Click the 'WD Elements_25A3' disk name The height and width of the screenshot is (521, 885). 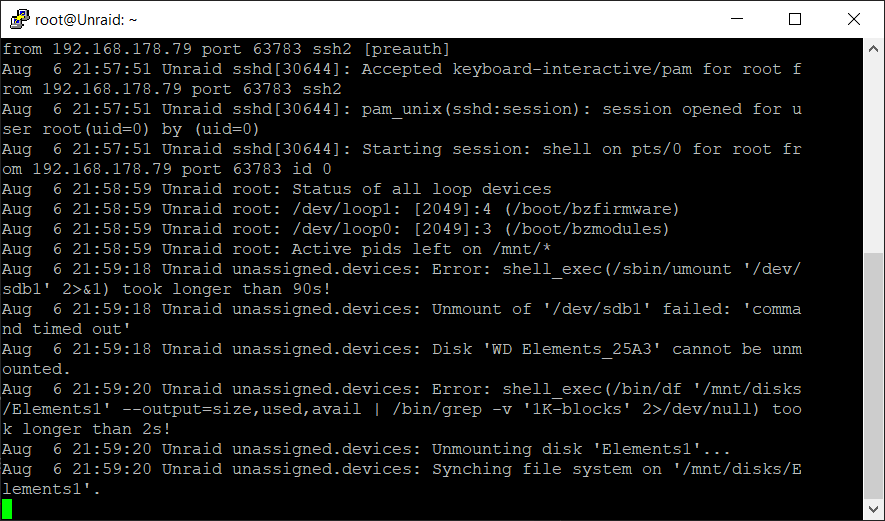tap(572, 349)
